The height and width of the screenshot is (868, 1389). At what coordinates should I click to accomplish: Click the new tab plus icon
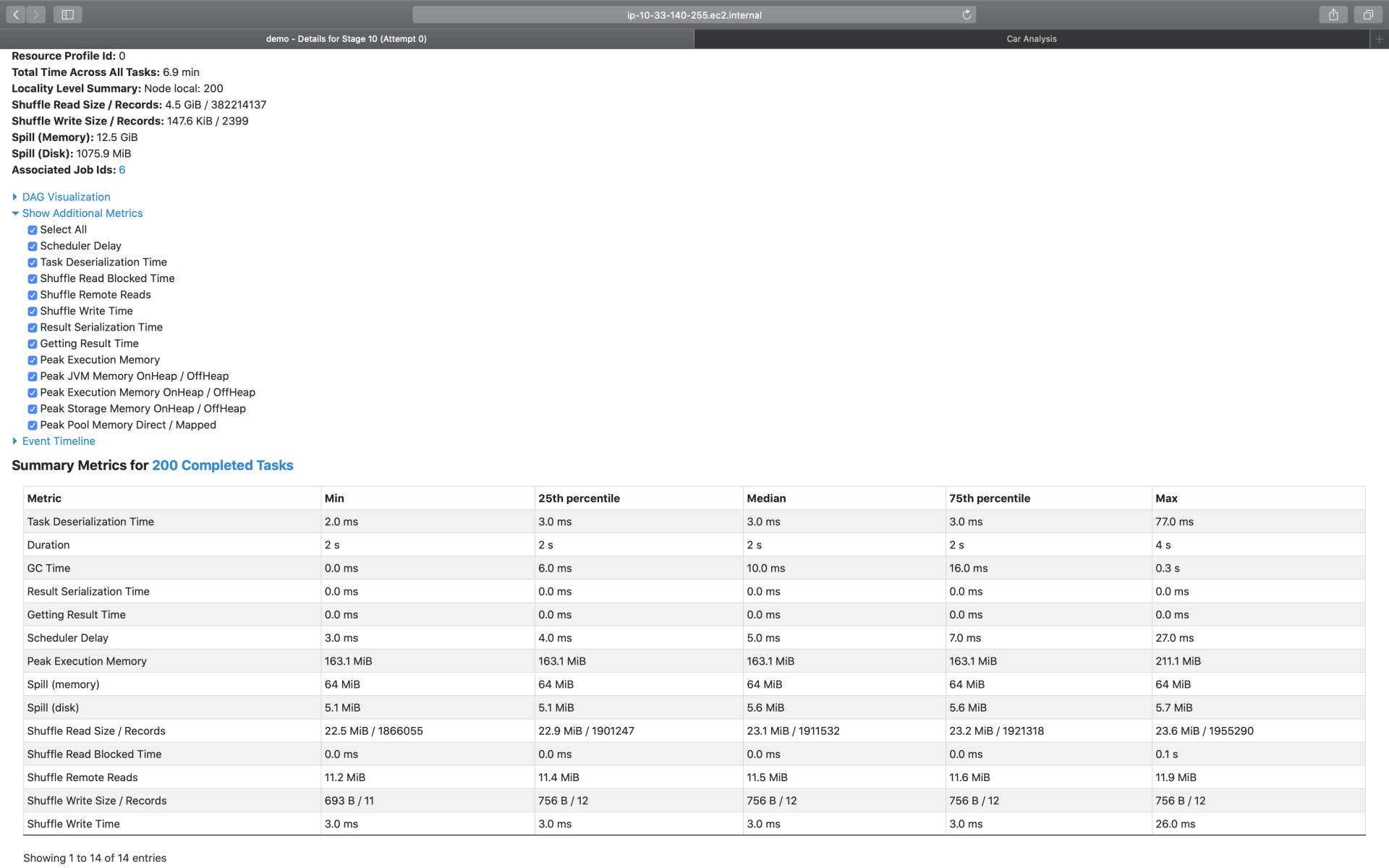pos(1379,39)
